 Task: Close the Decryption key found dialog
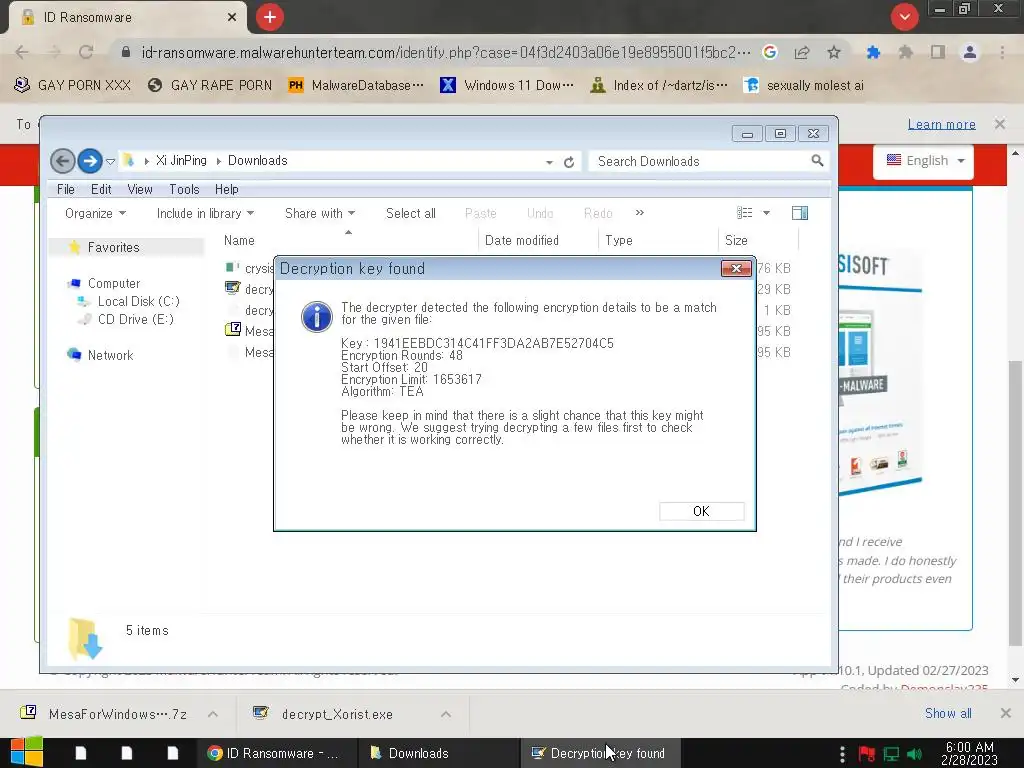point(736,268)
